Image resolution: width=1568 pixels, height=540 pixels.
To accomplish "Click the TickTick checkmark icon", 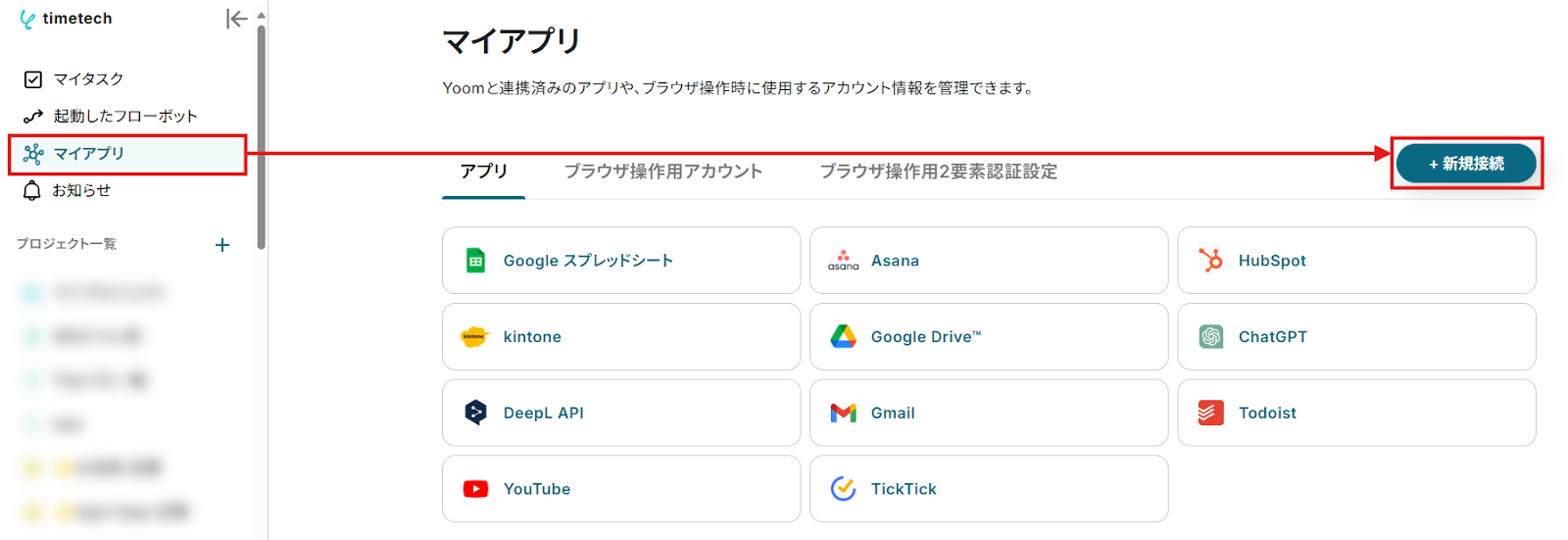I will pyautogui.click(x=843, y=489).
